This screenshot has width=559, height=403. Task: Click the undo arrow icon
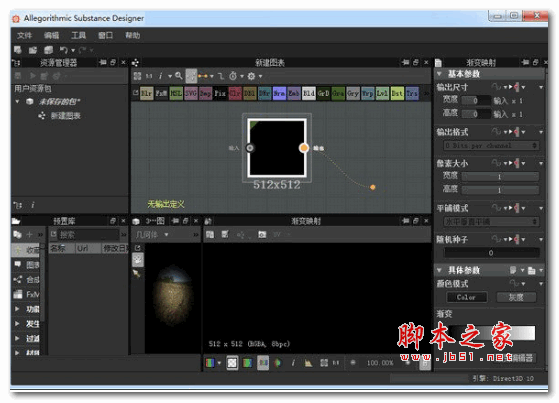tap(64, 50)
